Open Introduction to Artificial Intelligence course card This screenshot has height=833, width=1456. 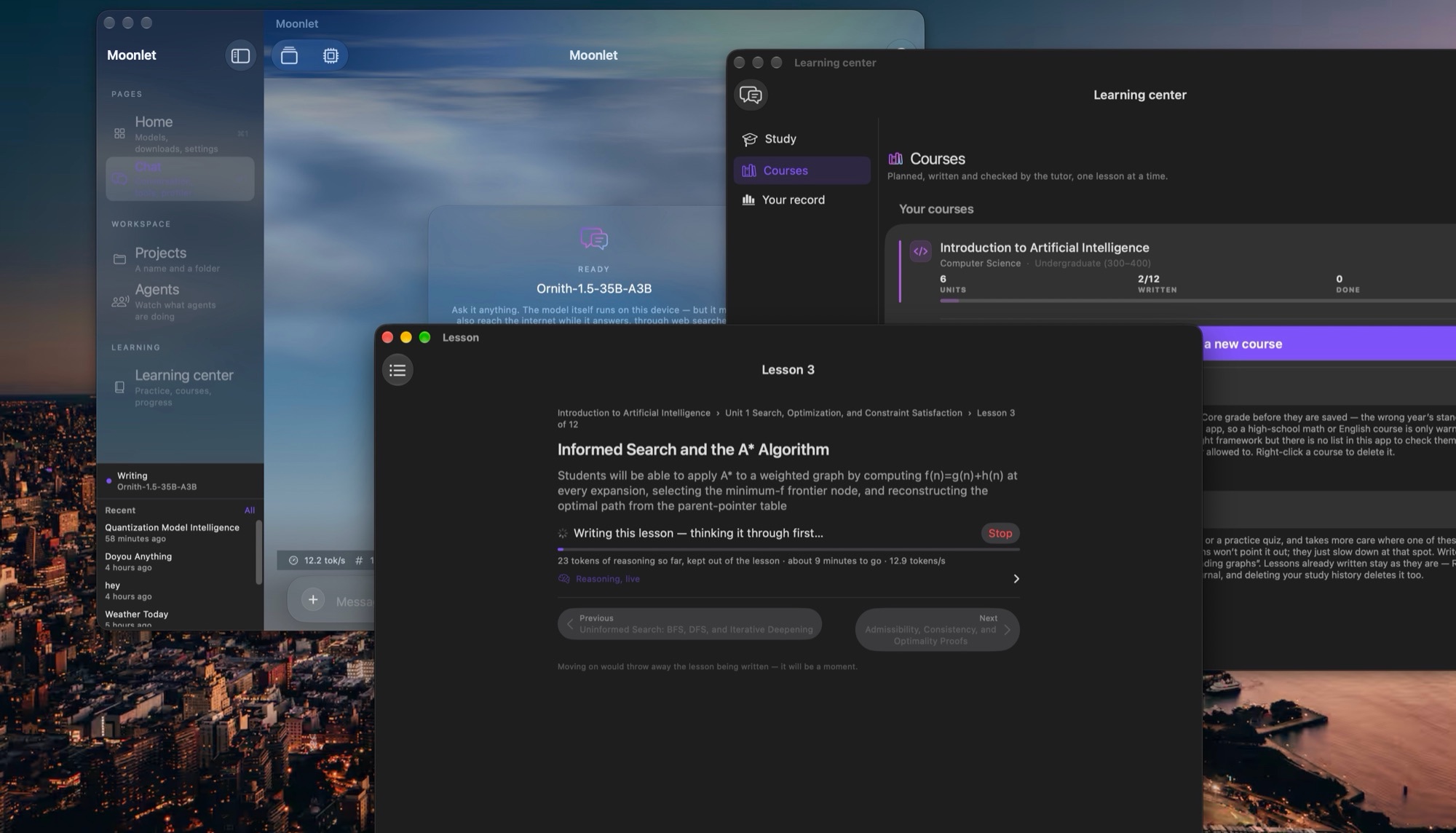click(x=1172, y=273)
